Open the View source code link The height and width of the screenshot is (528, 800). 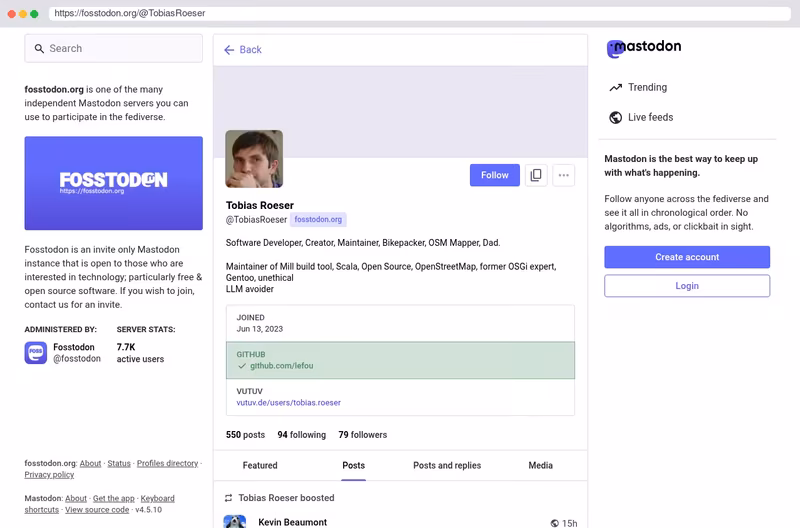tap(97, 510)
